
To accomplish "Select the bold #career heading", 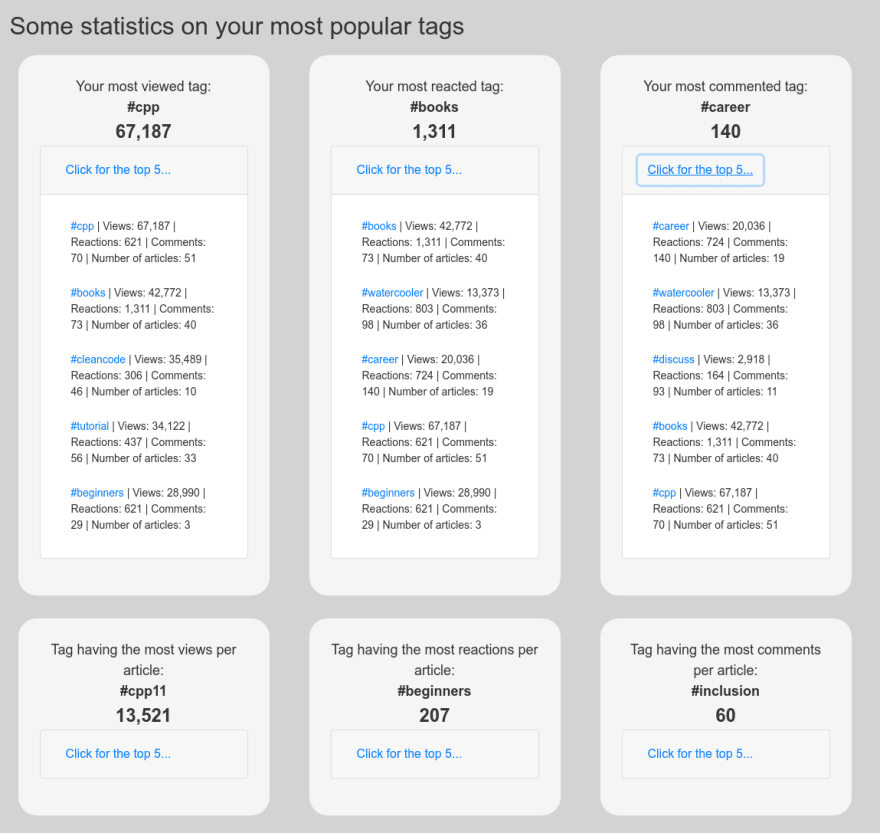I will click(725, 107).
